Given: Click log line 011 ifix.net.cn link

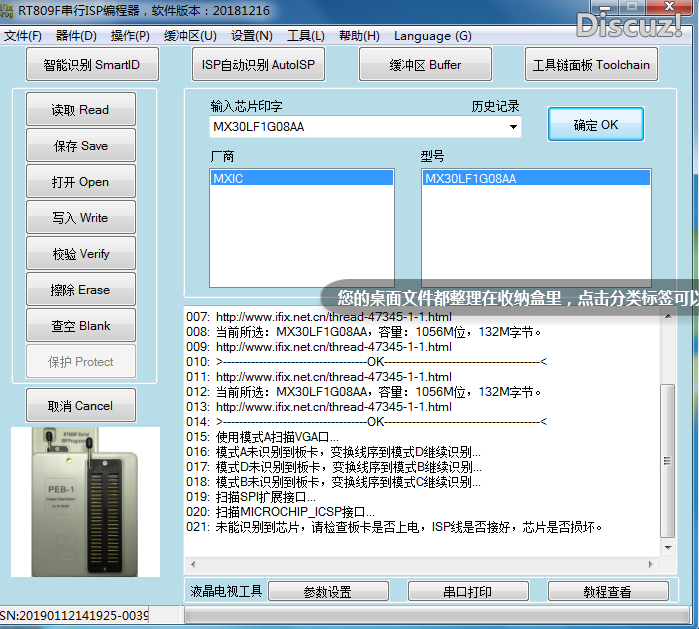Looking at the screenshot, I should coord(333,377).
